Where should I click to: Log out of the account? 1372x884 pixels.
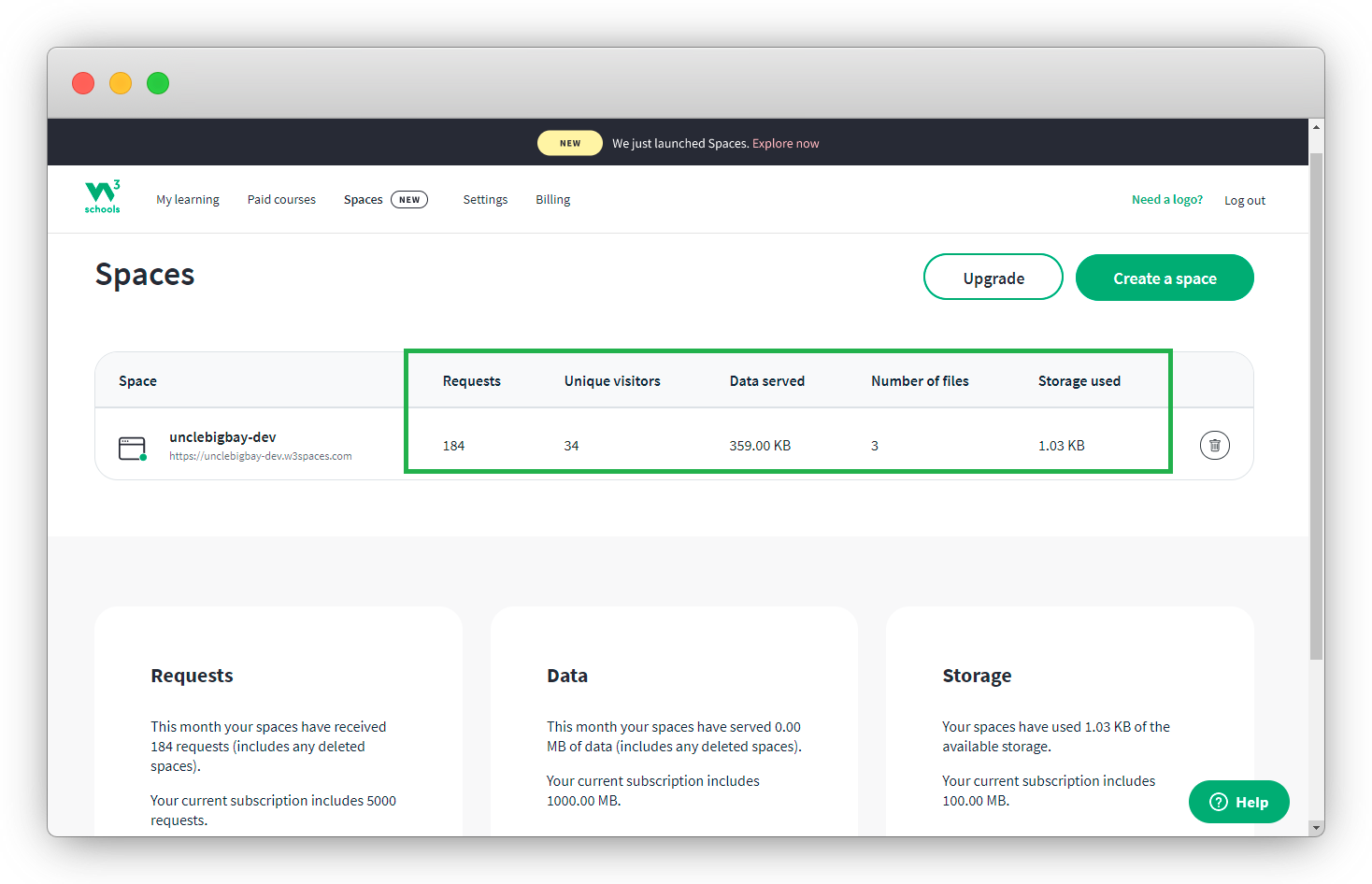click(x=1245, y=201)
